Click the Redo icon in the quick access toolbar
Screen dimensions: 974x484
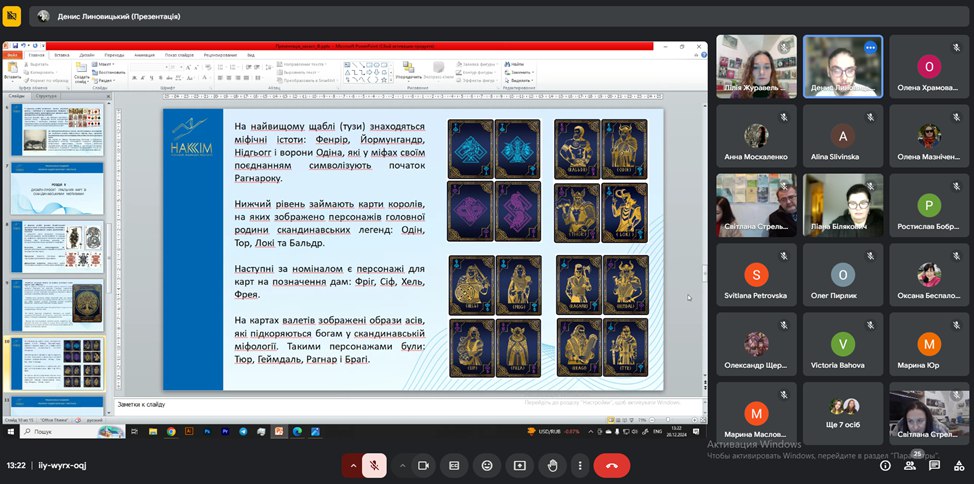[x=35, y=46]
